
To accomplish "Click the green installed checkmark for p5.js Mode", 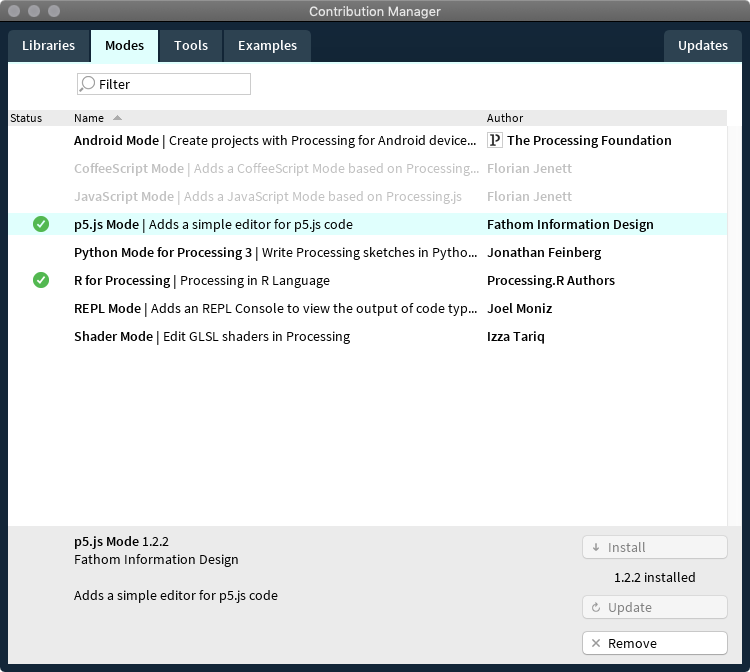I will (41, 224).
